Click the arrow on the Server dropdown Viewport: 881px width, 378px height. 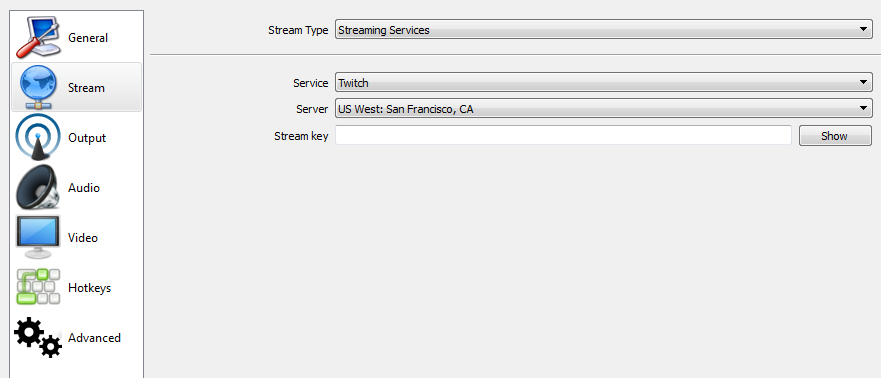coord(864,109)
